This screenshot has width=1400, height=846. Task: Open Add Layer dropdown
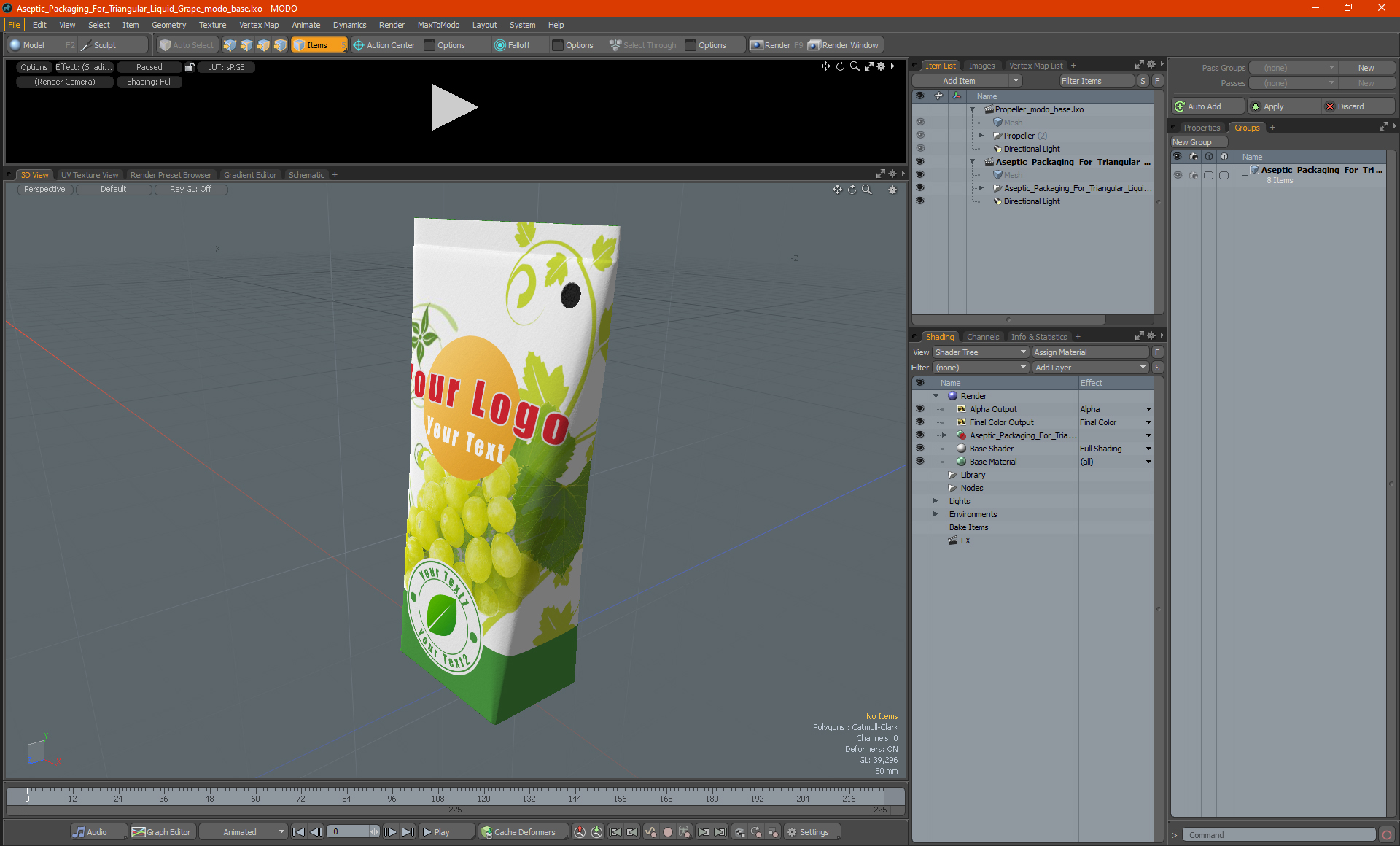[x=1091, y=368]
